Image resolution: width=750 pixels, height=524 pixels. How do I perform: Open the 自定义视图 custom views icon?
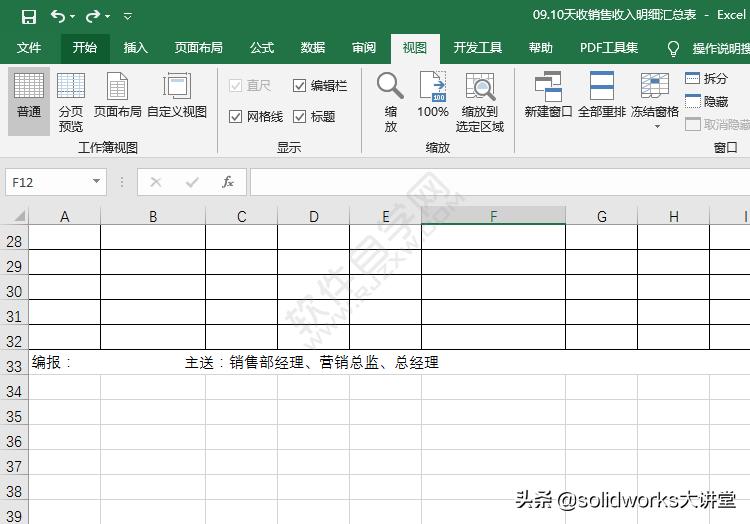click(x=177, y=95)
